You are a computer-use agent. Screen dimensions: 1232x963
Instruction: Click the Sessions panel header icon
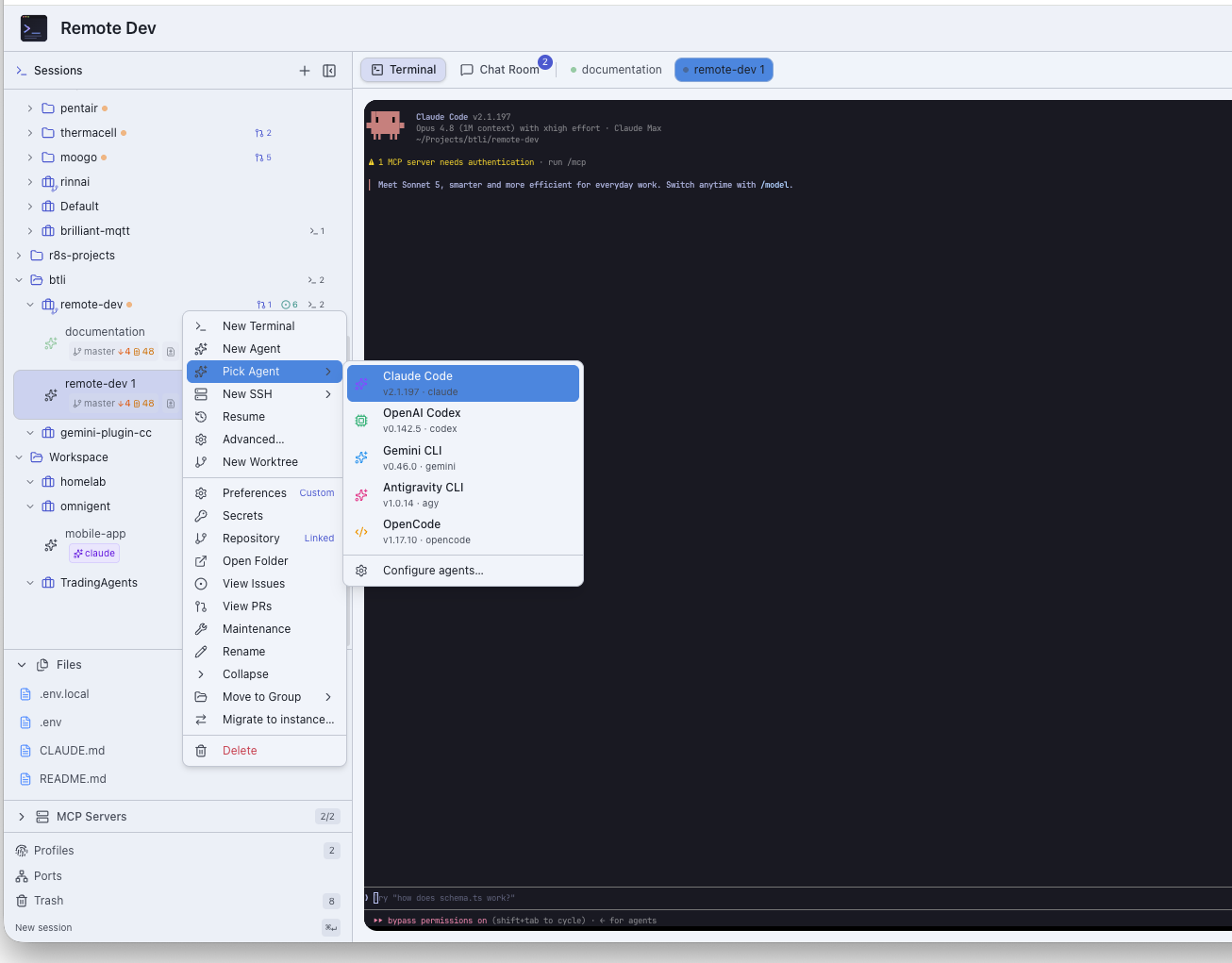click(x=21, y=71)
